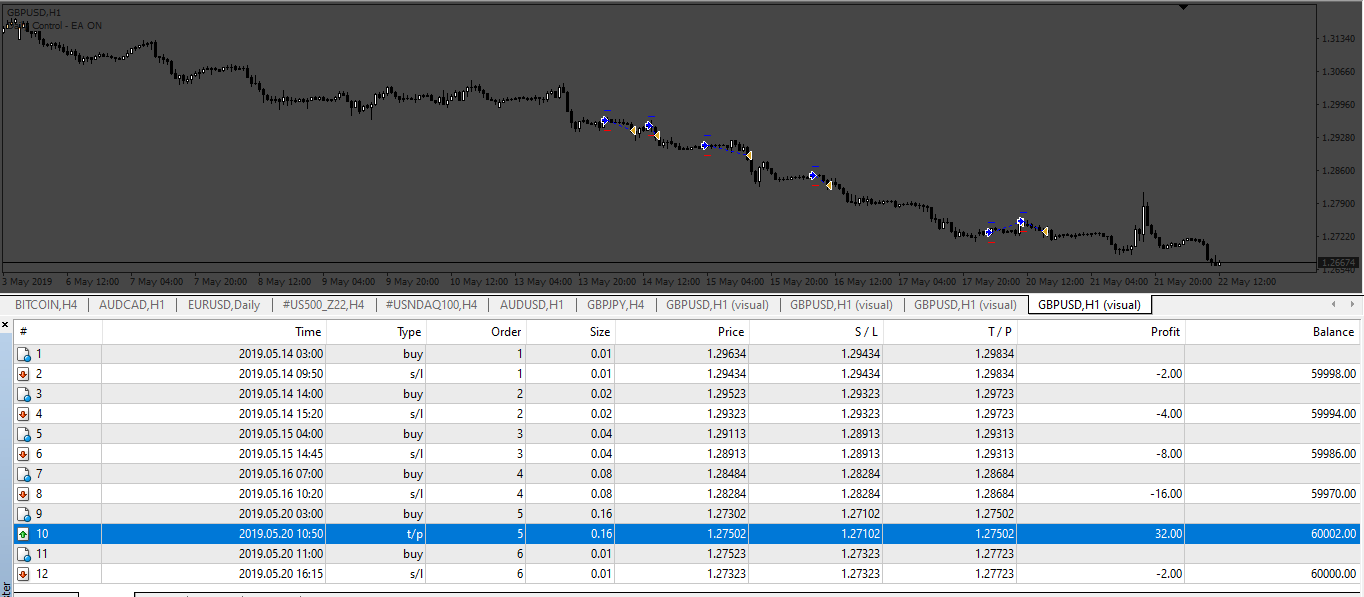The height and width of the screenshot is (597, 1364).
Task: Open the #US500_Z22,H4 chart tab
Action: coord(323,305)
